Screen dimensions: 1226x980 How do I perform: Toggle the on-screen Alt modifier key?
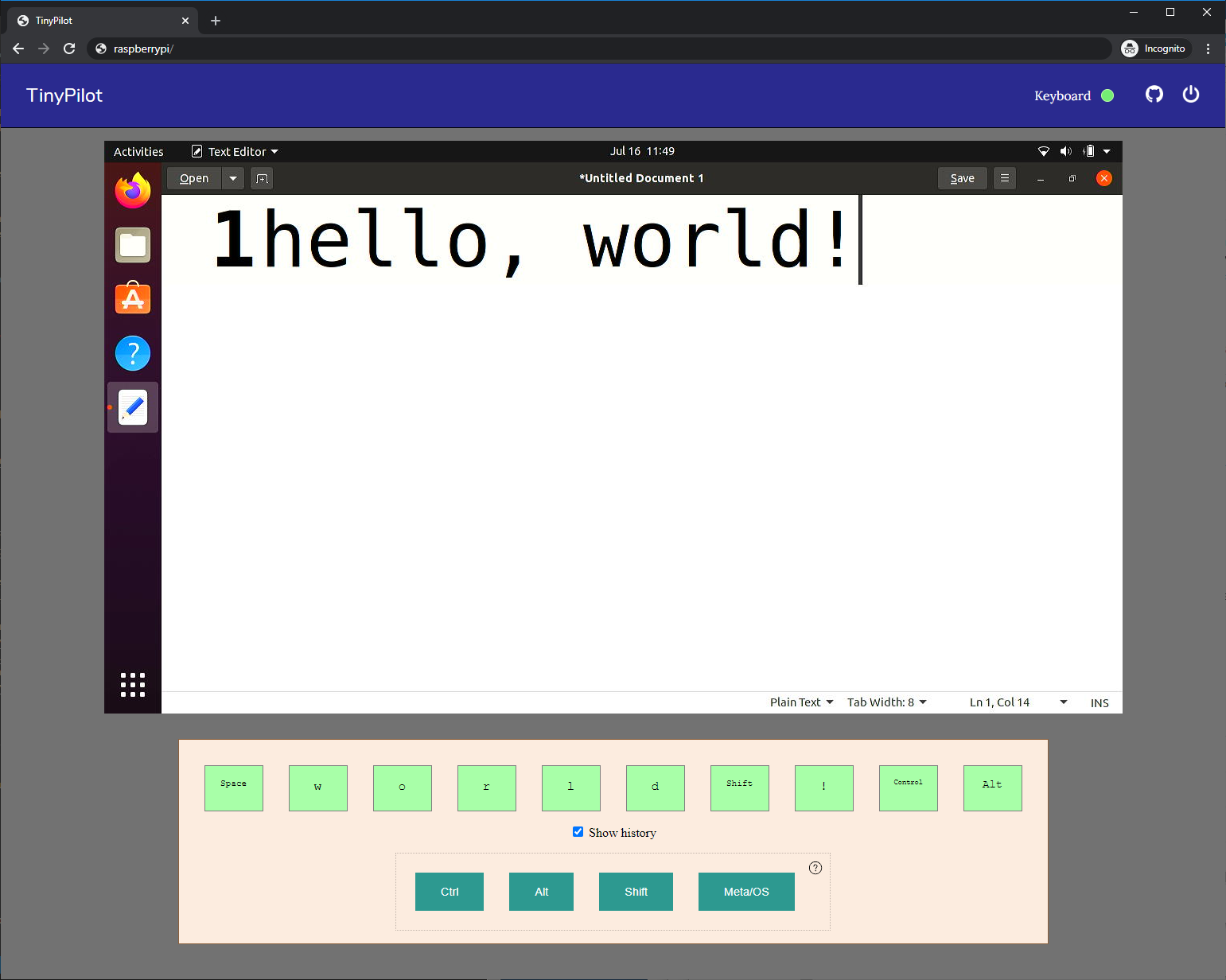point(541,892)
